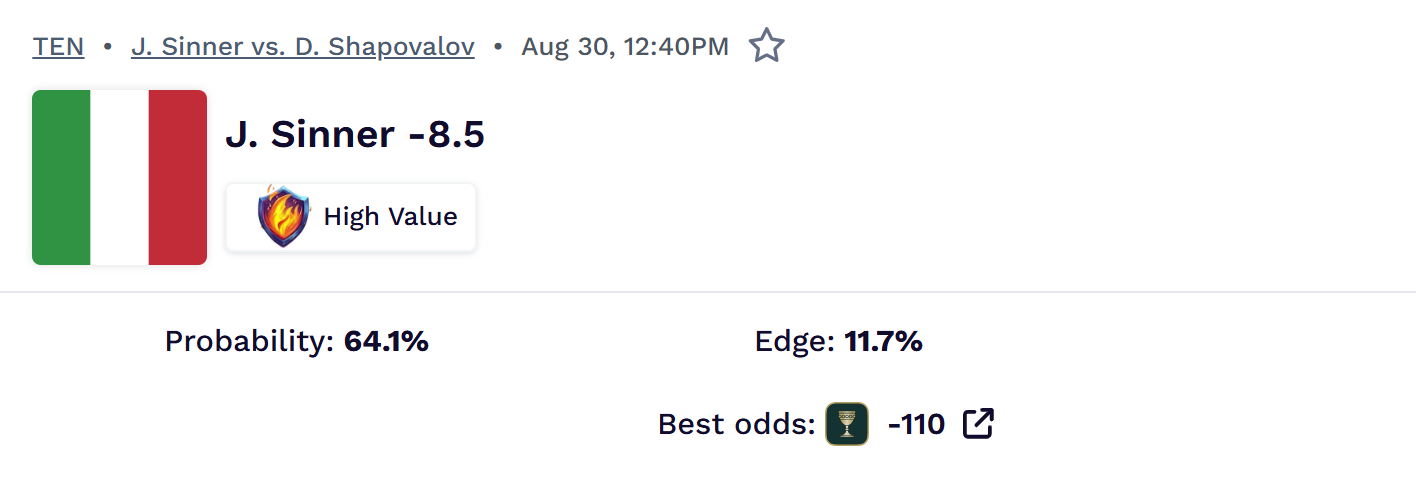
Task: Click the High Value badge text
Action: [390, 217]
